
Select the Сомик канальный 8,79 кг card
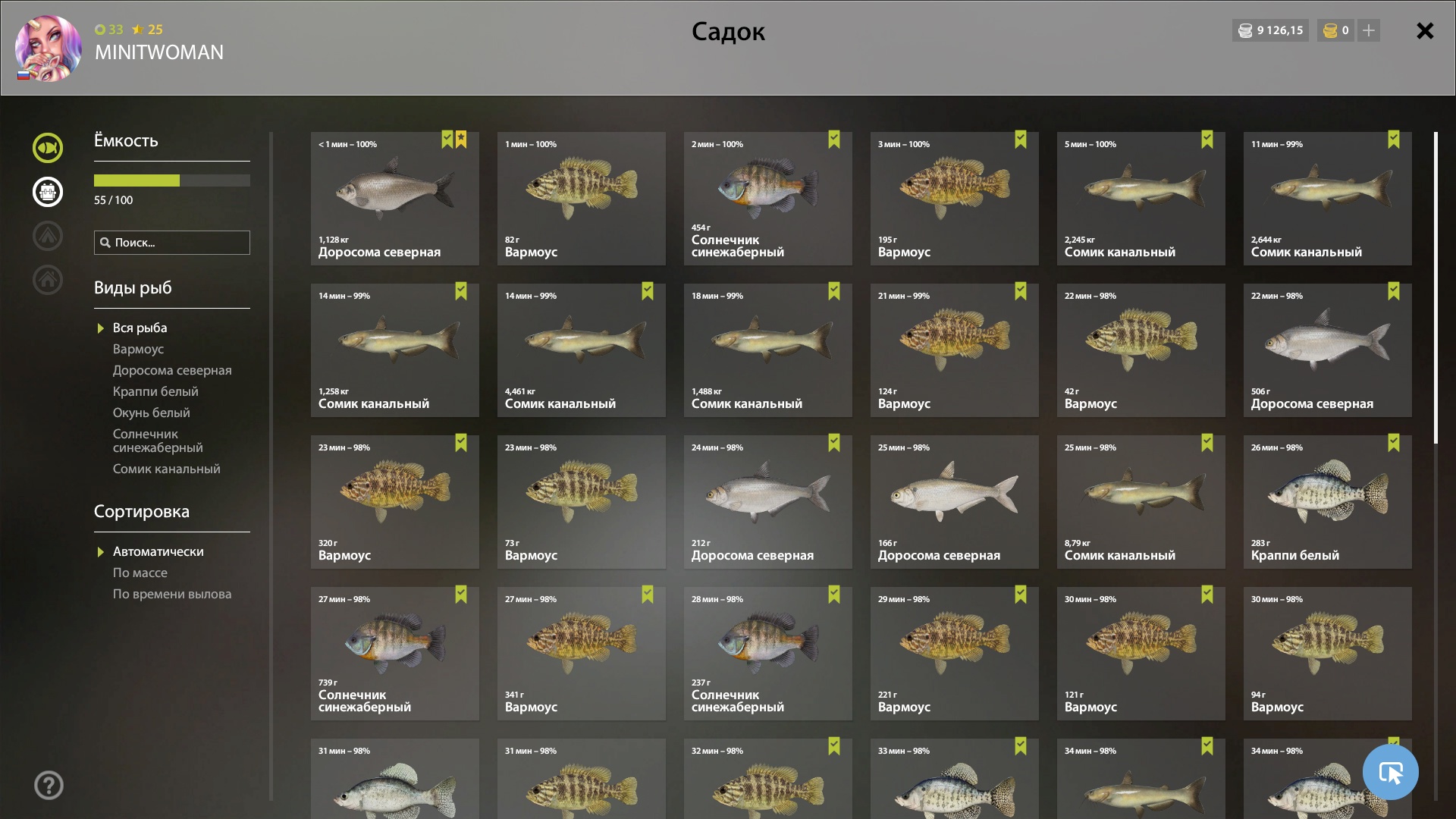click(1141, 501)
